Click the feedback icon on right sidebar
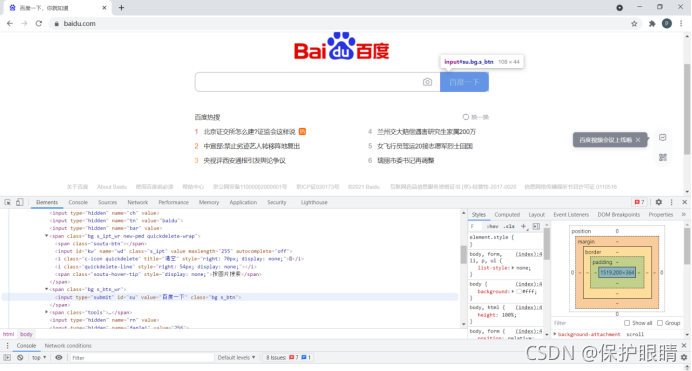The width and height of the screenshot is (692, 371). pyautogui.click(x=662, y=138)
